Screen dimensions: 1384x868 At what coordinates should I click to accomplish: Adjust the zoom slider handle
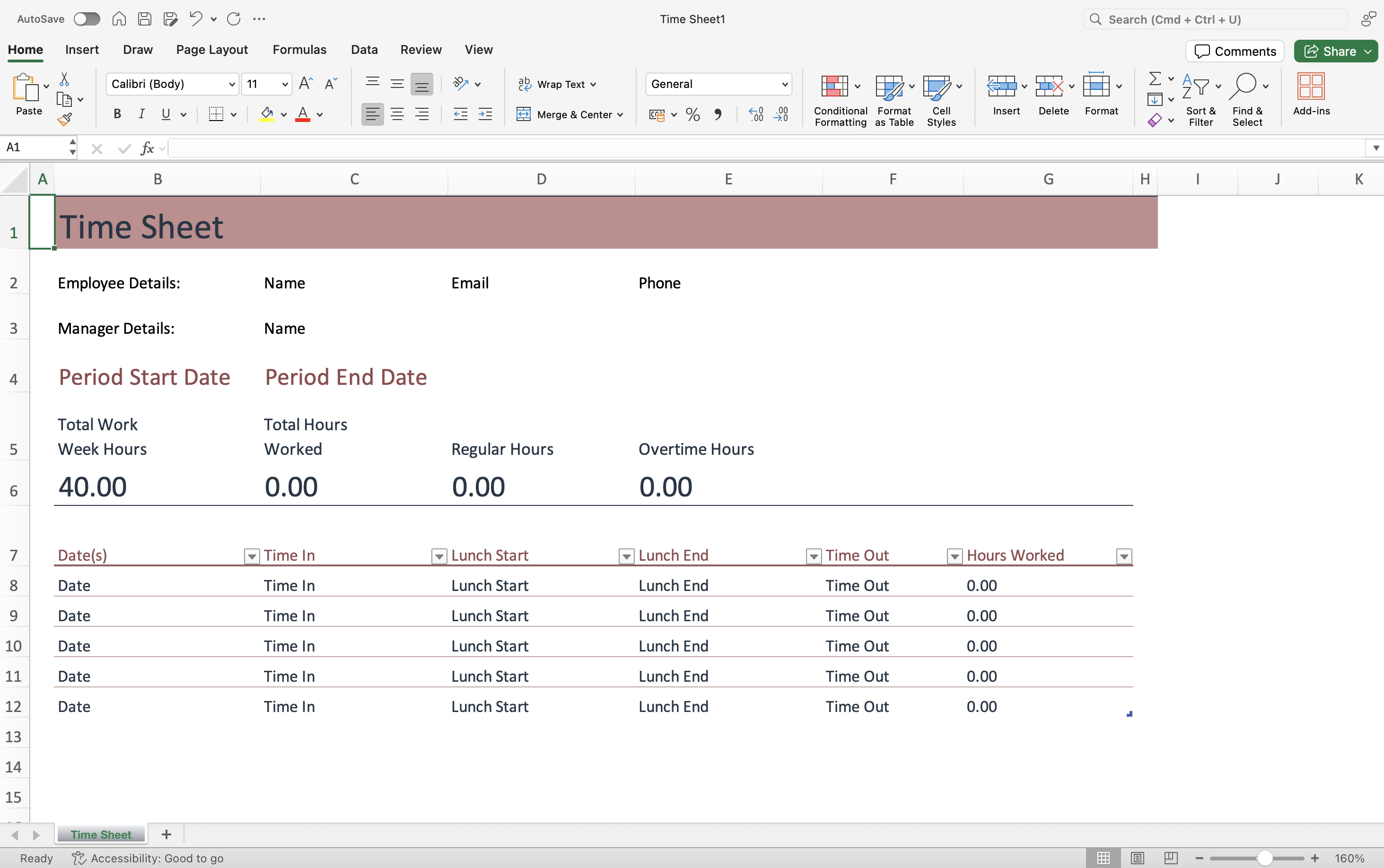[x=1264, y=858]
